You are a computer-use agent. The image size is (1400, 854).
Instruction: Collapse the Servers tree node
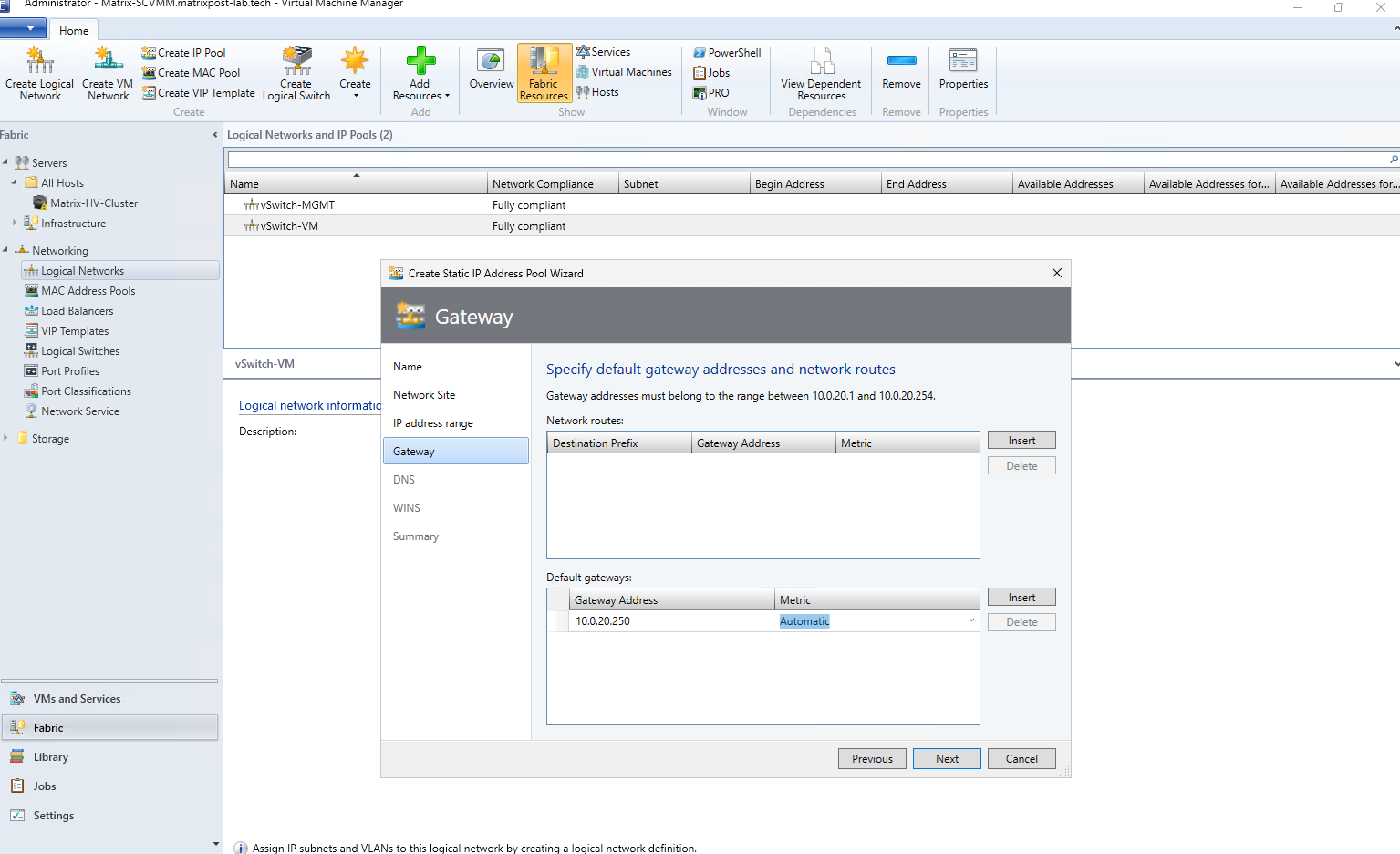click(x=5, y=162)
